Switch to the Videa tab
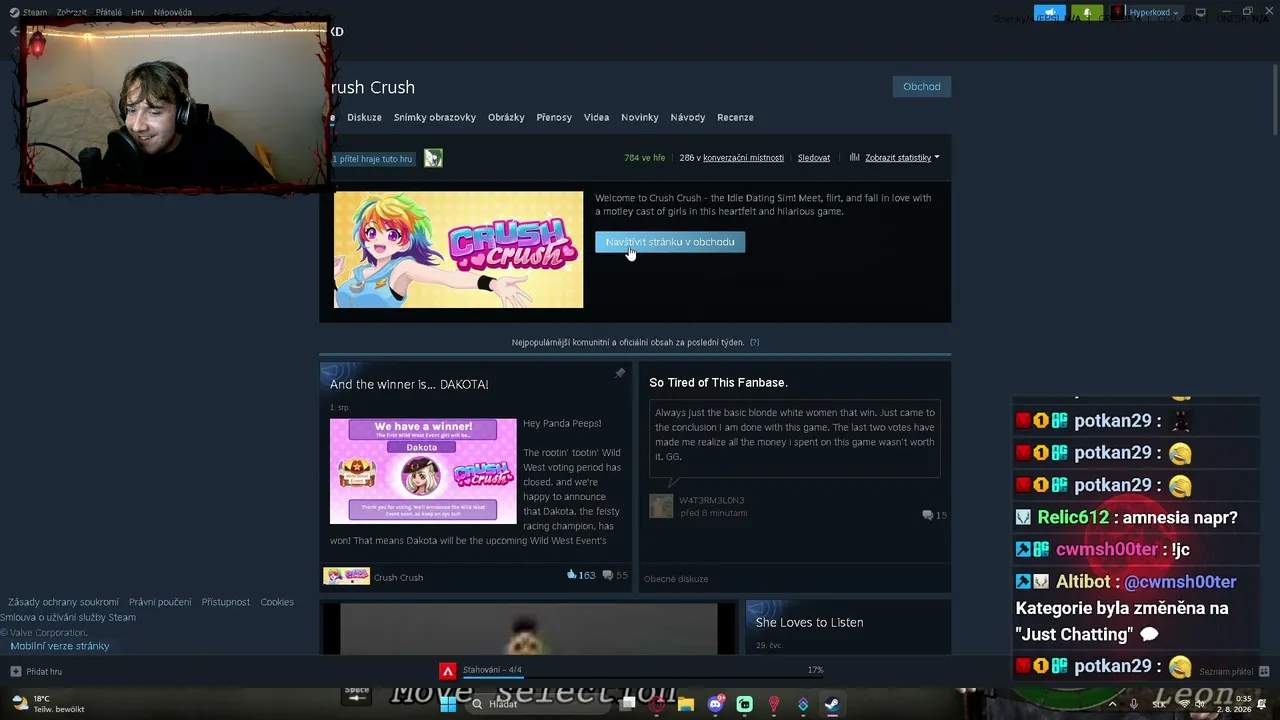 pyautogui.click(x=596, y=117)
